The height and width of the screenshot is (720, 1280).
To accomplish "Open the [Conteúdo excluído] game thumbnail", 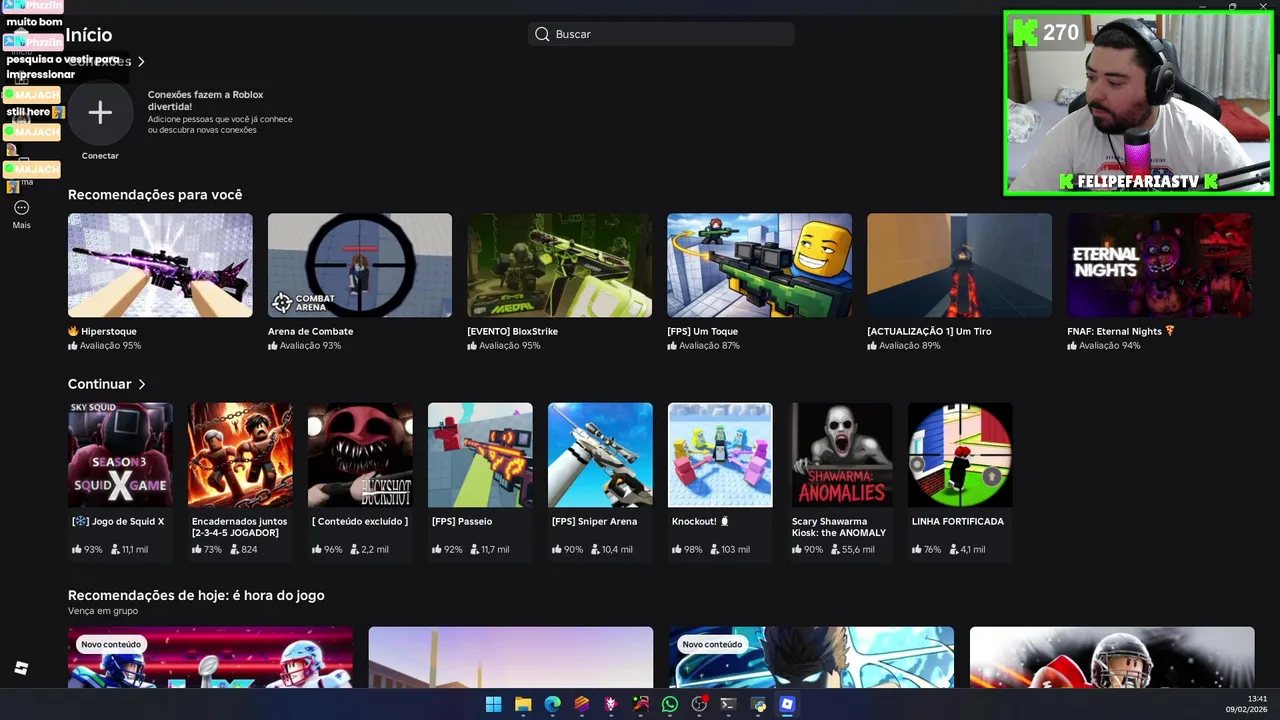I will tap(360, 455).
